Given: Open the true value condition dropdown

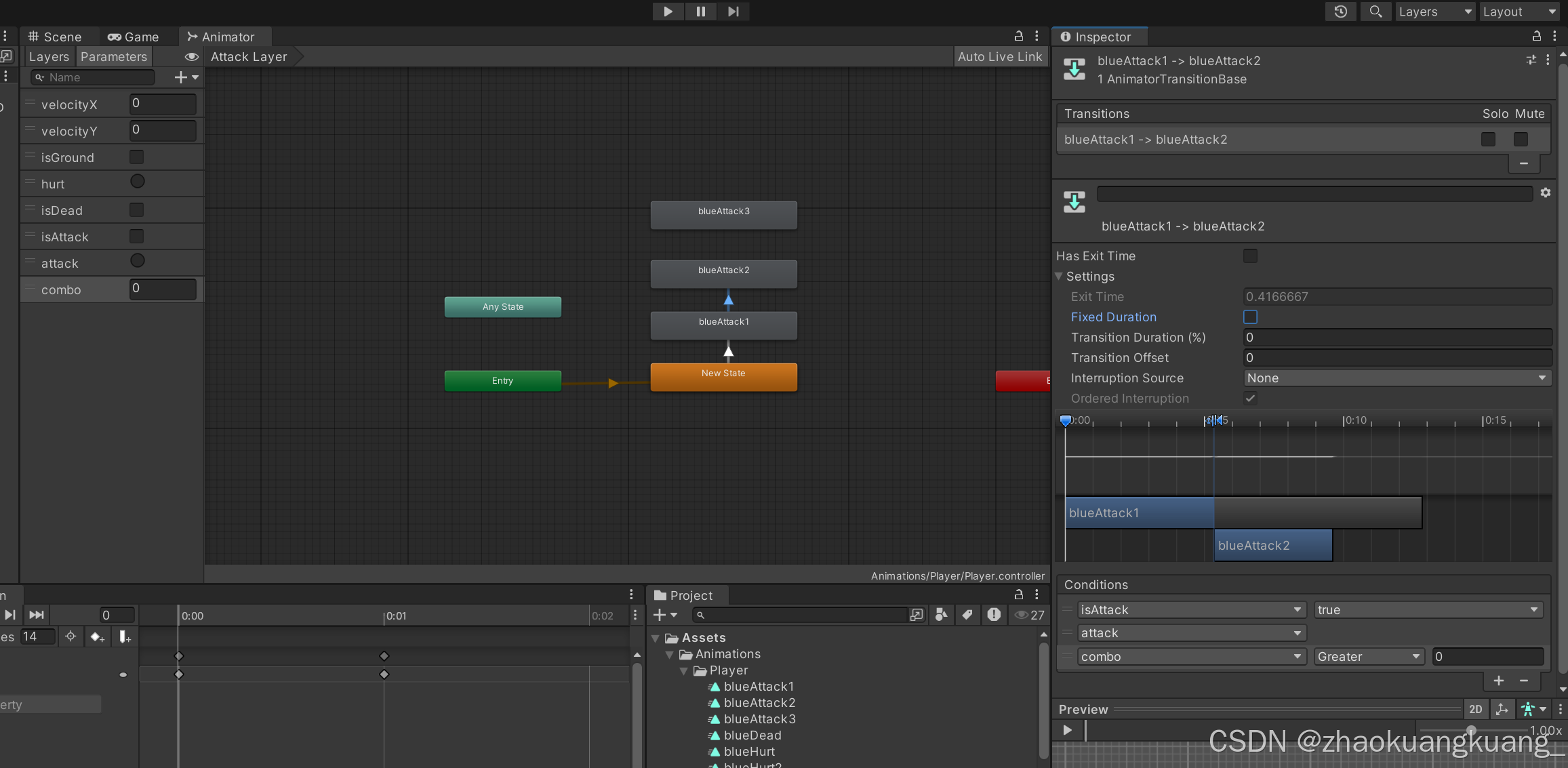Looking at the screenshot, I should 1428,610.
